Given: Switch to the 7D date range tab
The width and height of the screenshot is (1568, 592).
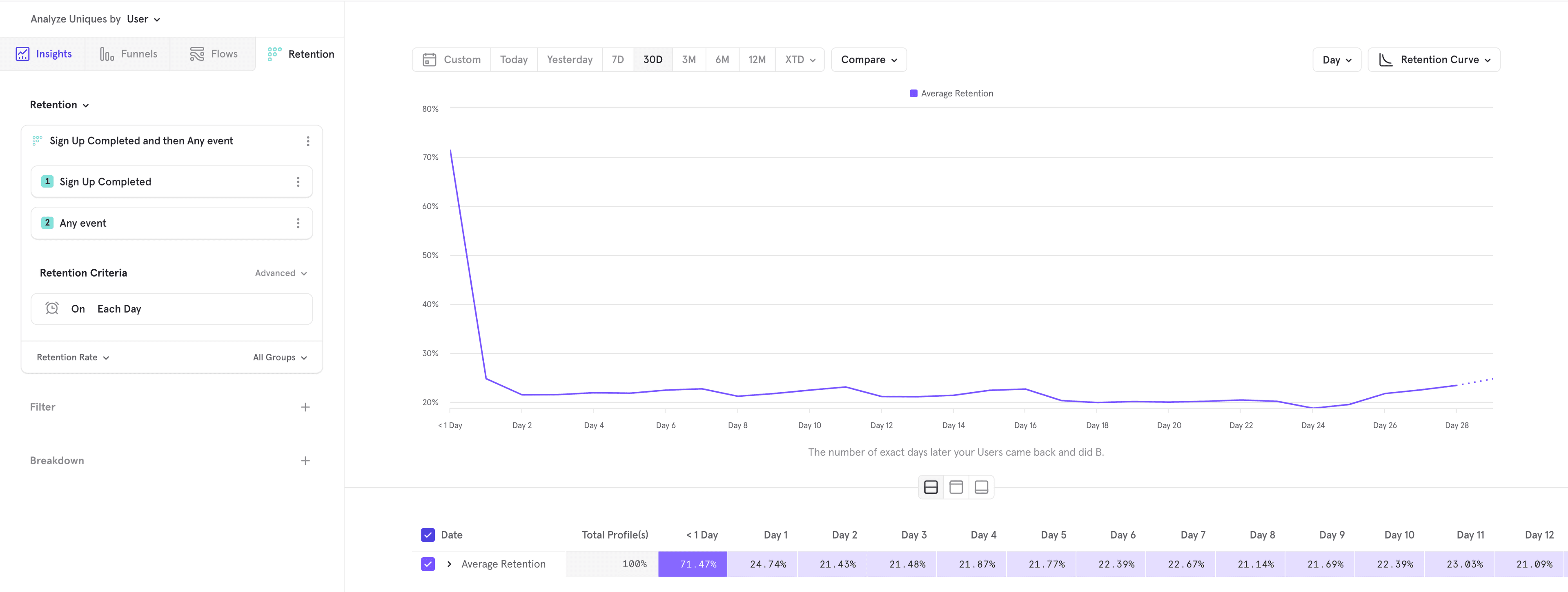Looking at the screenshot, I should point(617,59).
